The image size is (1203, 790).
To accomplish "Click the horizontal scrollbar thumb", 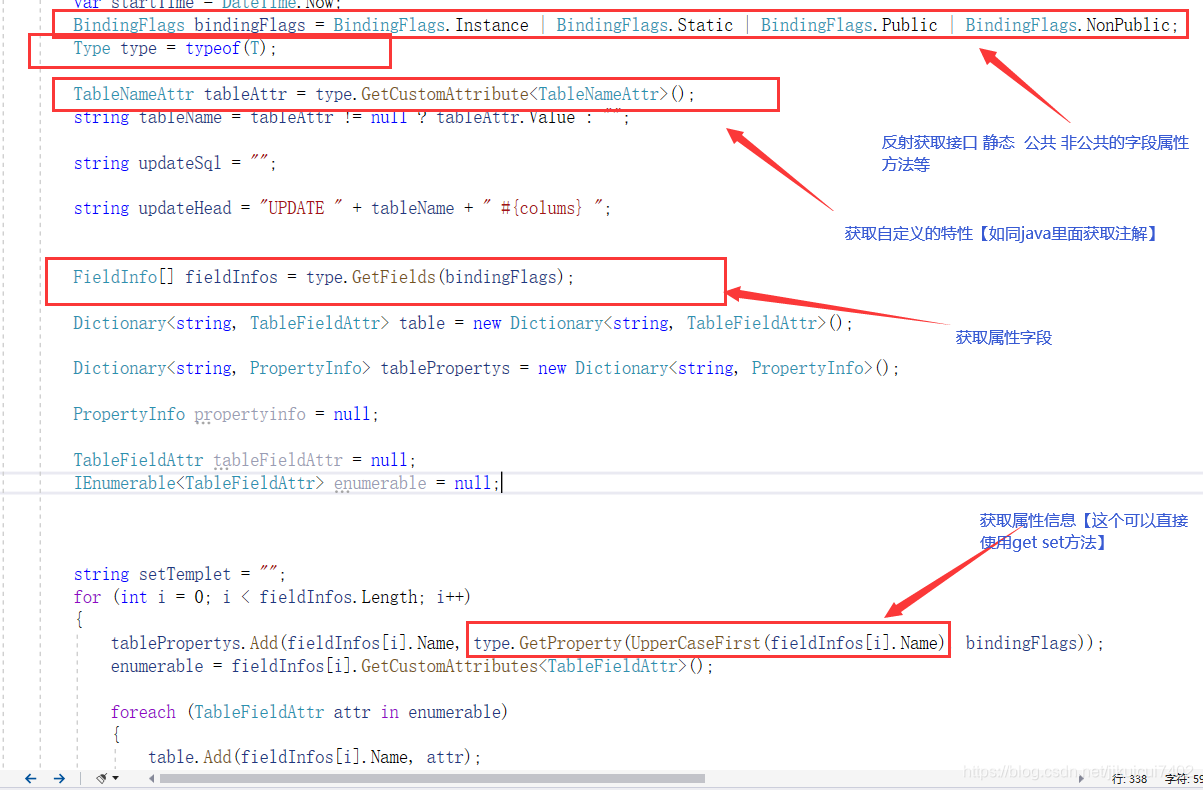I will (x=432, y=778).
